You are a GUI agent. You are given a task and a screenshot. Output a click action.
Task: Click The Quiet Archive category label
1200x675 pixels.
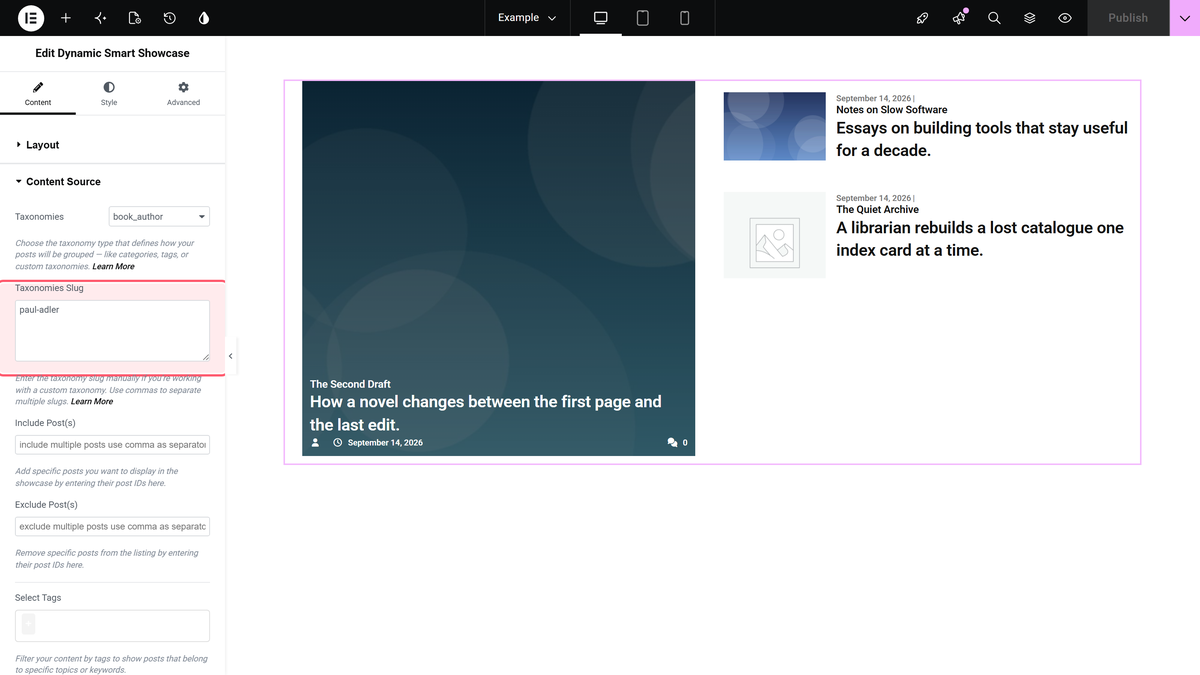tap(877, 210)
